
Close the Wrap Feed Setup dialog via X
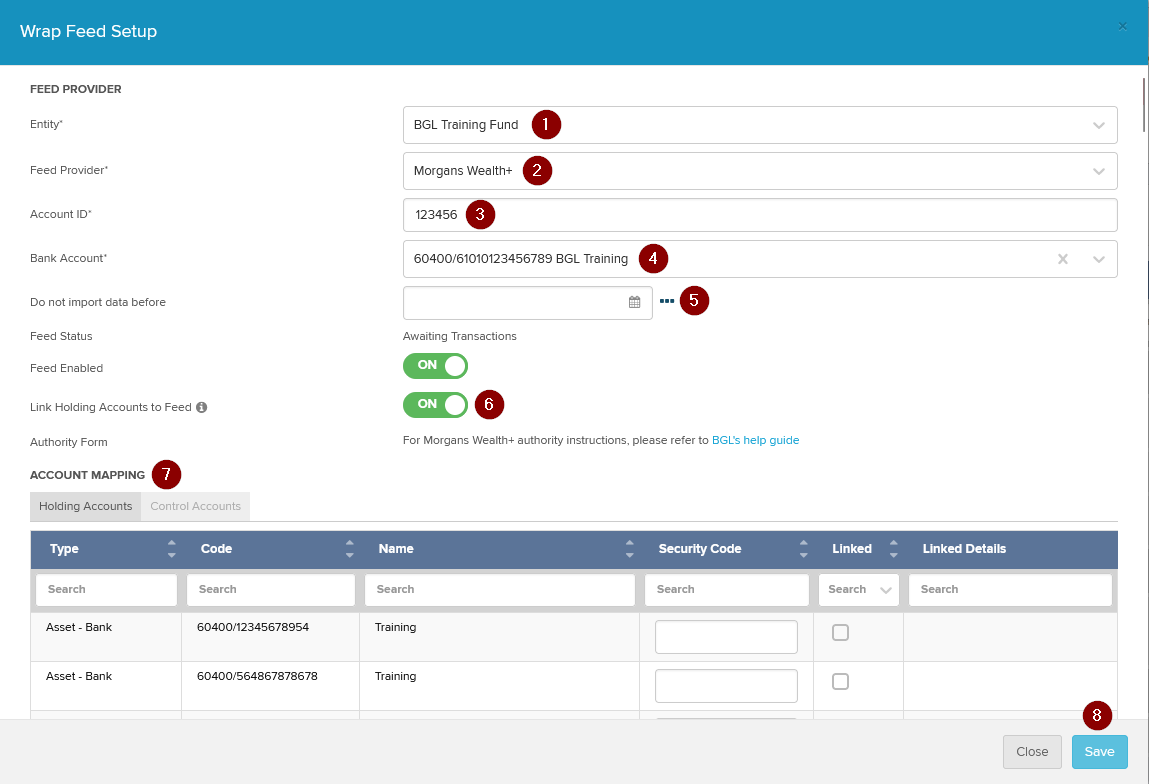click(x=1123, y=26)
